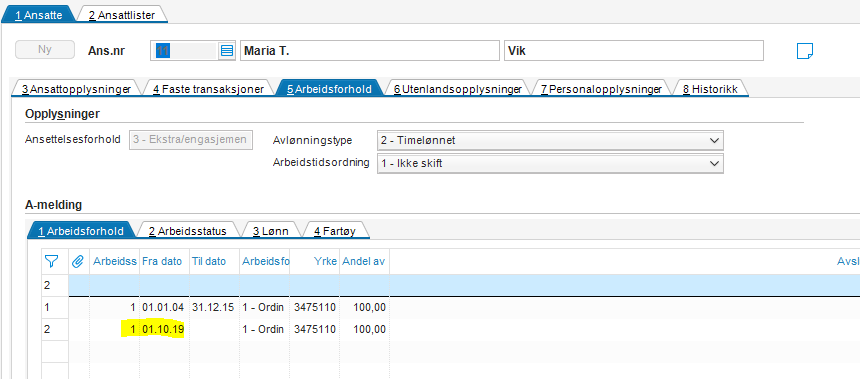Viewport: 860px width, 379px height.
Task: Expand the Arbeidstidsordning dropdown
Action: click(x=550, y=163)
